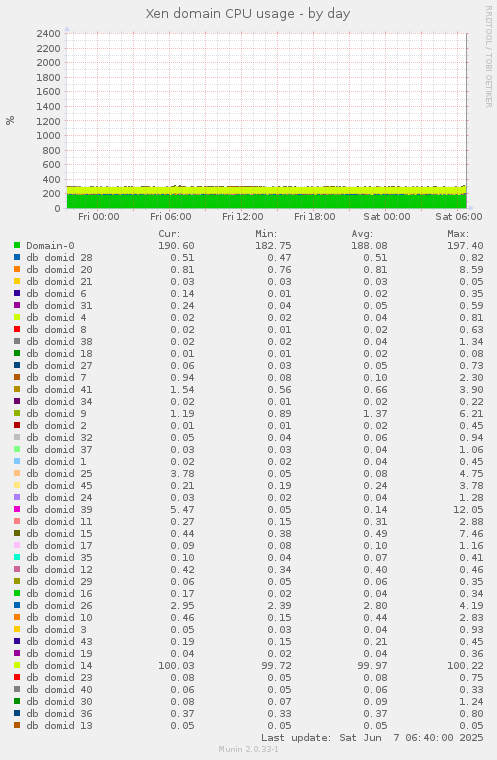Select the 'db domid 2' legend label
The height and width of the screenshot is (760, 497).
click(x=56, y=426)
